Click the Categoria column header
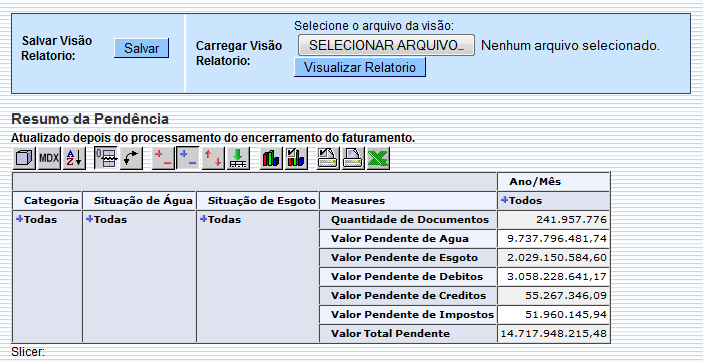The height and width of the screenshot is (361, 703). pos(47,201)
